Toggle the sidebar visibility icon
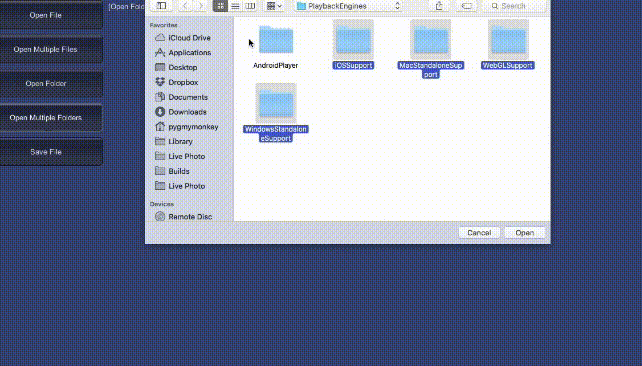 click(x=162, y=6)
